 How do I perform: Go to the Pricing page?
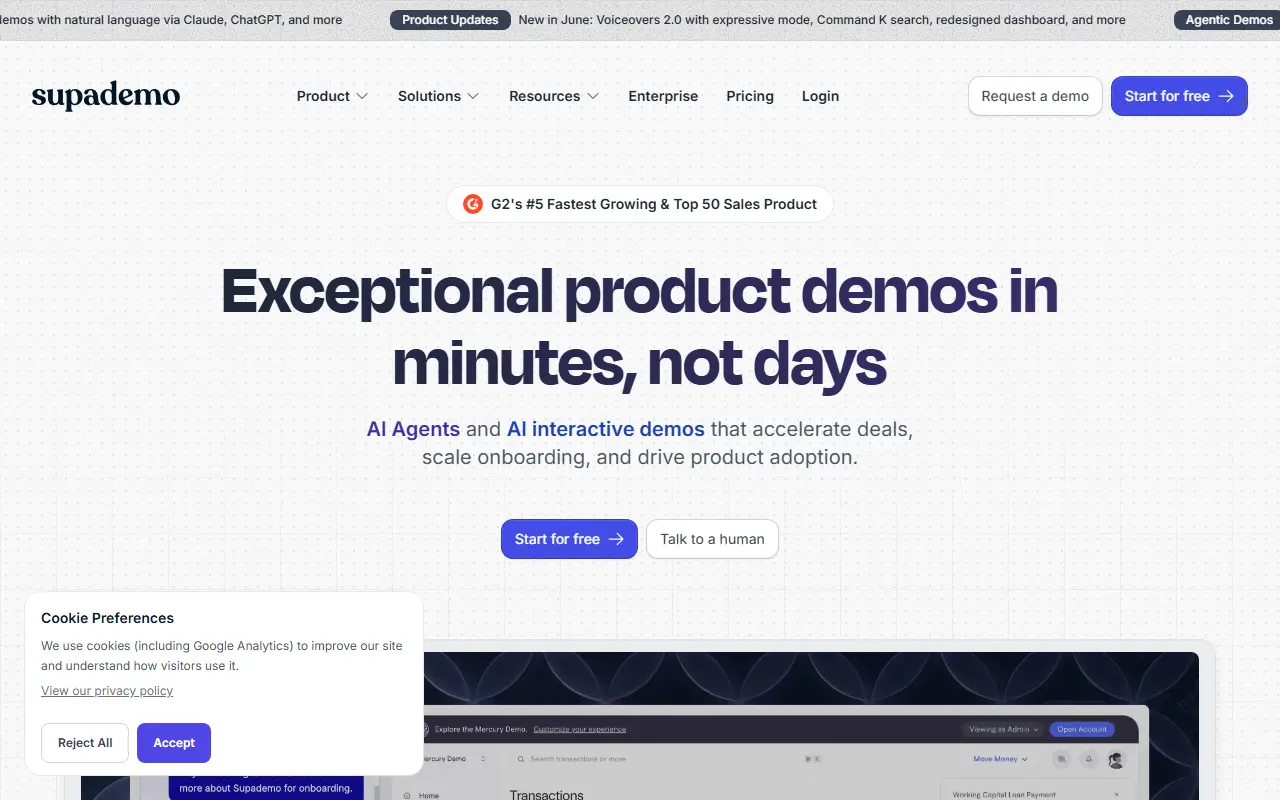[750, 96]
